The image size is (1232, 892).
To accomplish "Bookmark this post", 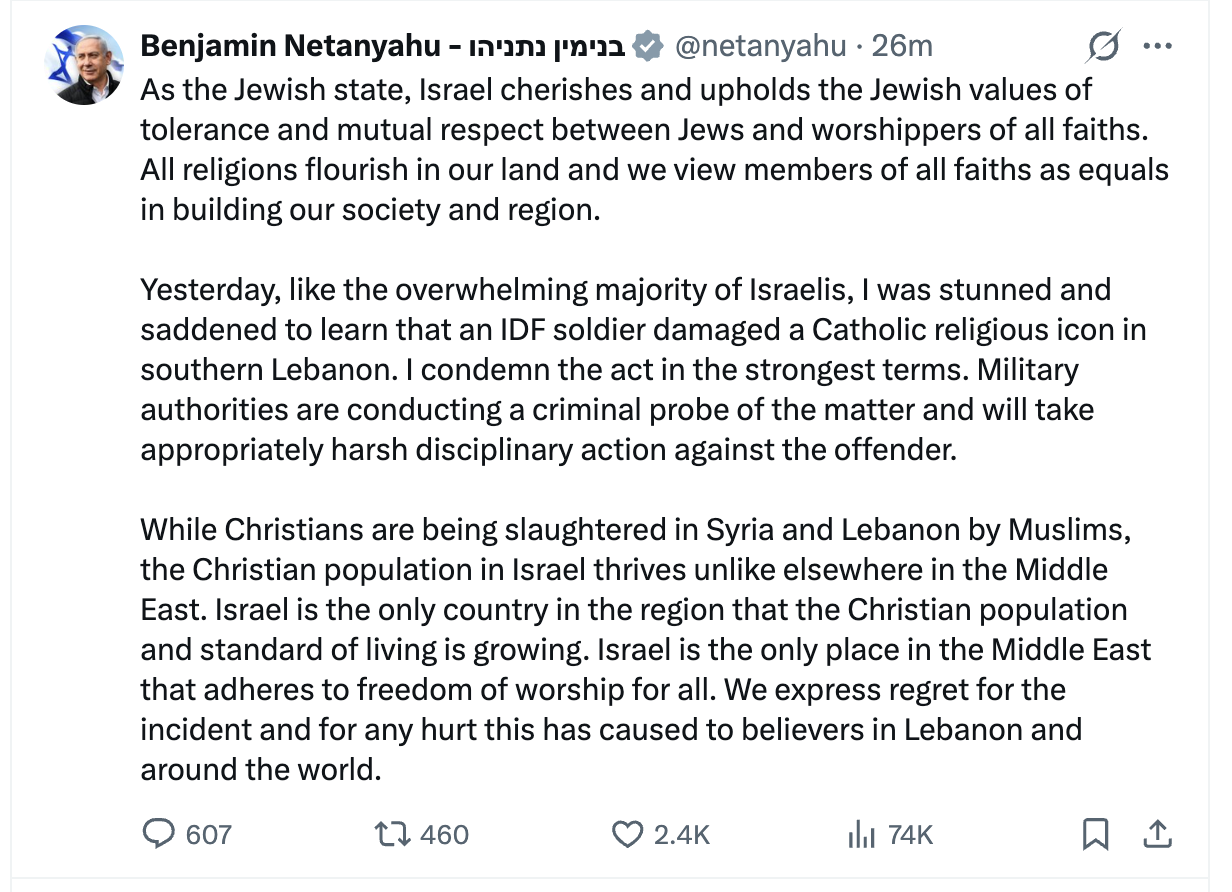I will (1095, 834).
